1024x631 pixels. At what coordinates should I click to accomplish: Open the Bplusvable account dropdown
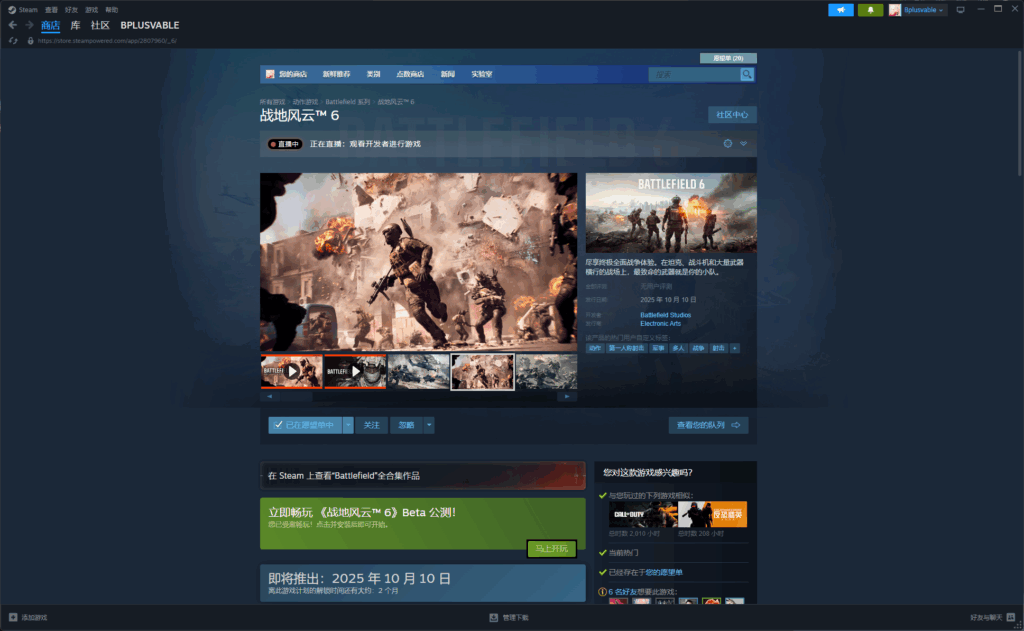click(x=924, y=10)
